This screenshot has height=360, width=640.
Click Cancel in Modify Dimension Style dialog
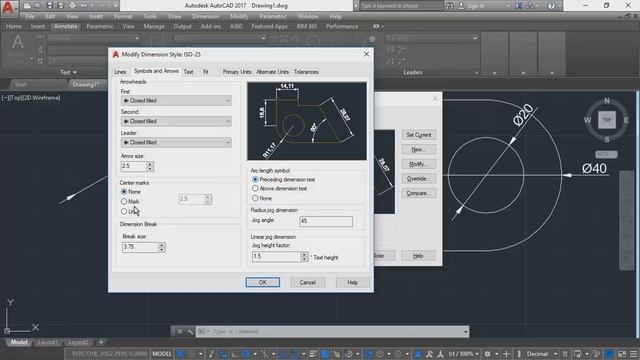point(308,282)
